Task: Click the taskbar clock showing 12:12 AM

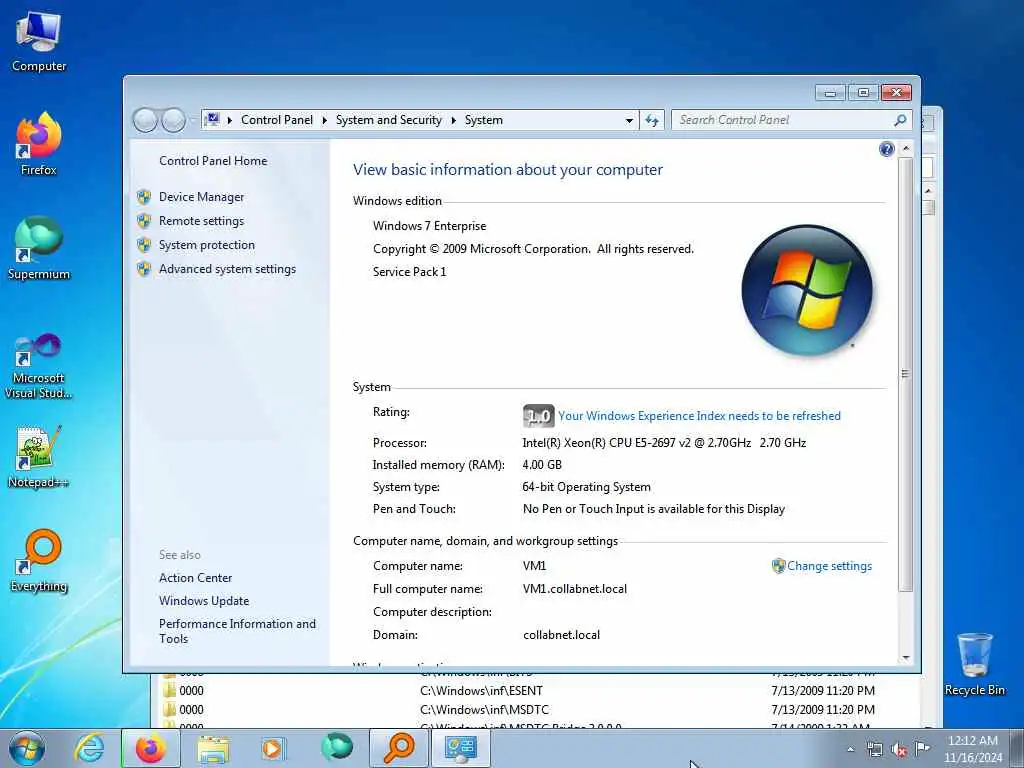Action: pos(972,749)
